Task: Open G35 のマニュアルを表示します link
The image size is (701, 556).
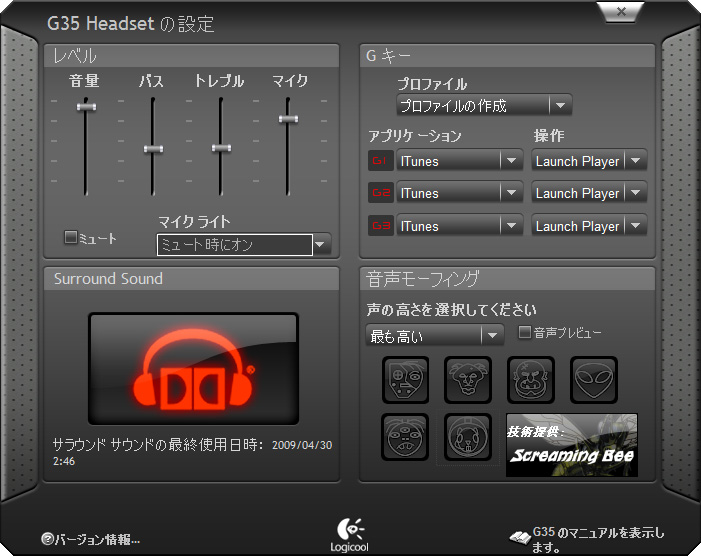Action: (598, 539)
